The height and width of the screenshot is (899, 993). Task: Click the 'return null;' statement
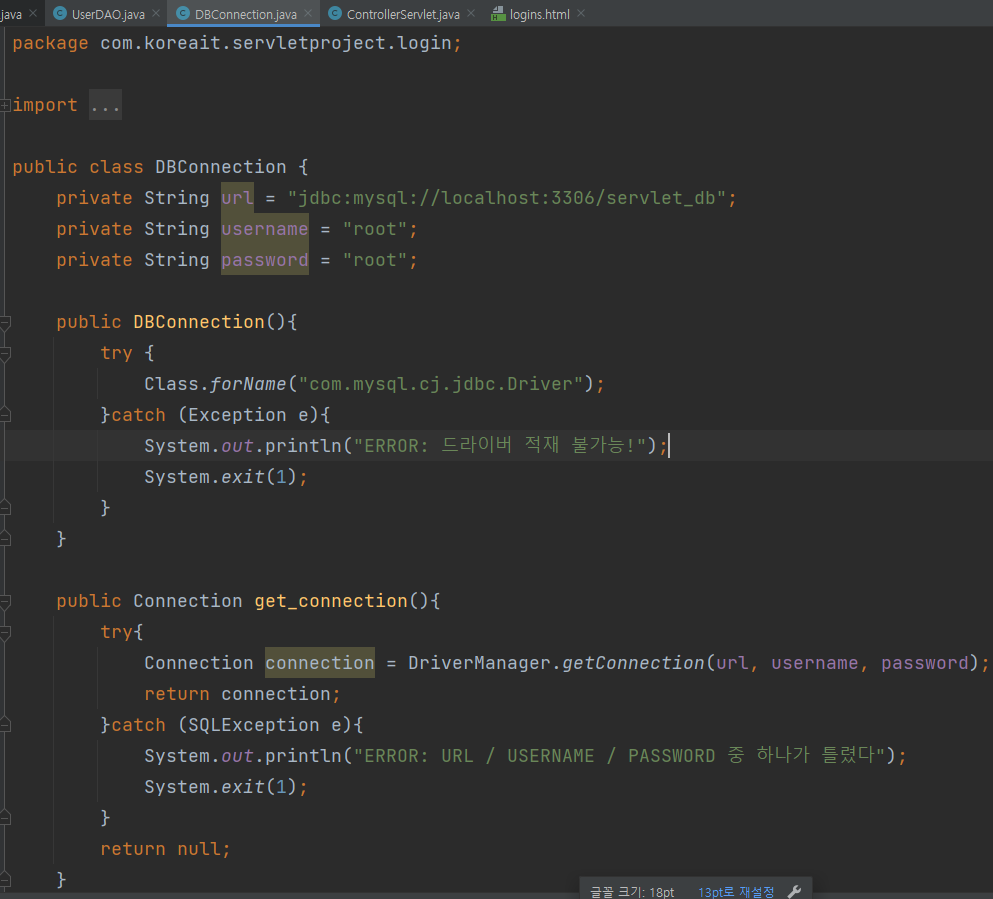(165, 849)
